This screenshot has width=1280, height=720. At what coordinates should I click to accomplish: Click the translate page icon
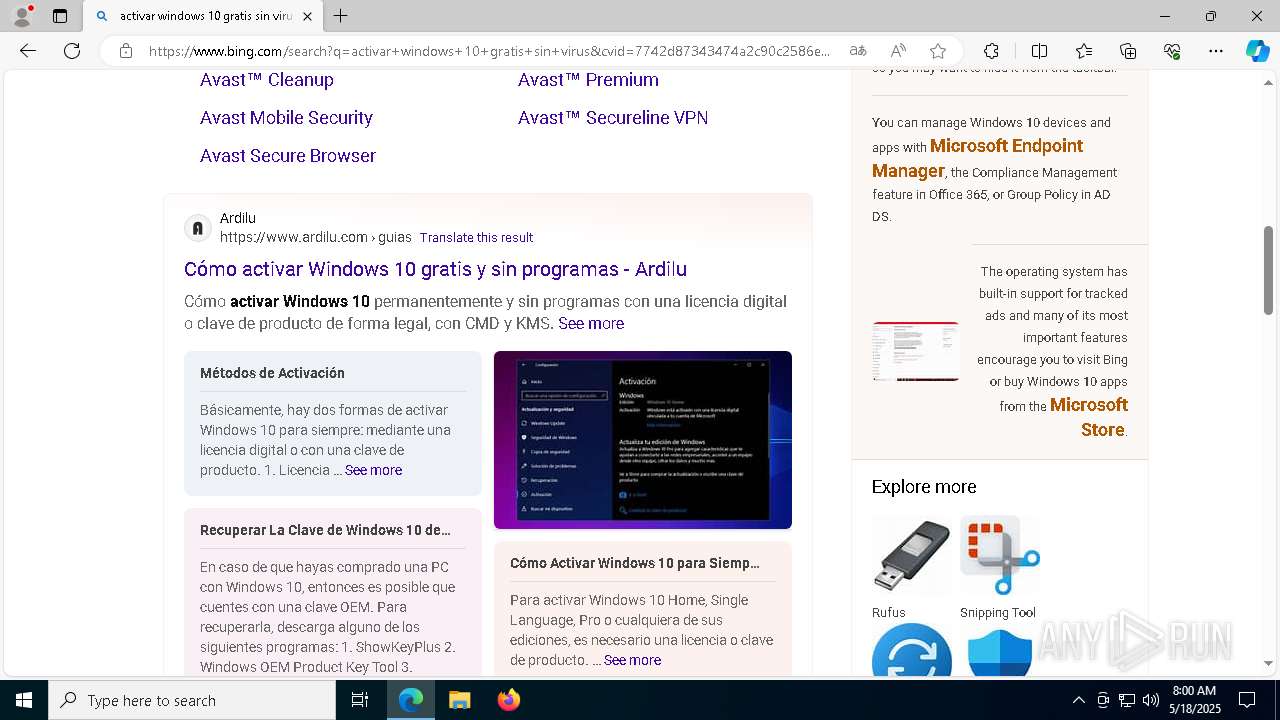tap(858, 51)
